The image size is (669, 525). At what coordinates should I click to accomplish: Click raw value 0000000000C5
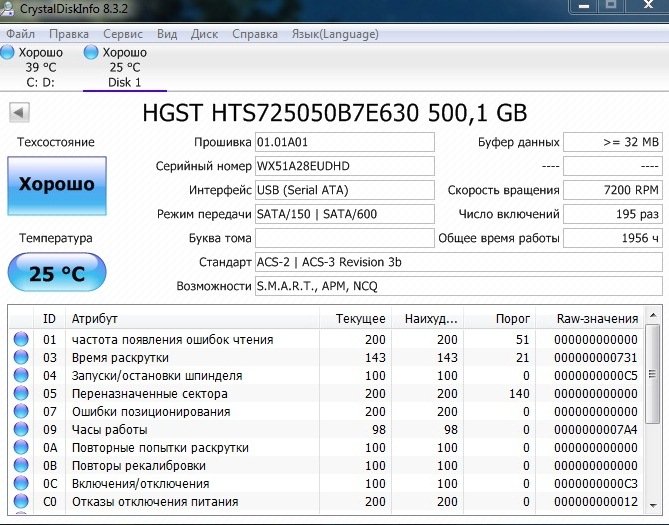[596, 375]
